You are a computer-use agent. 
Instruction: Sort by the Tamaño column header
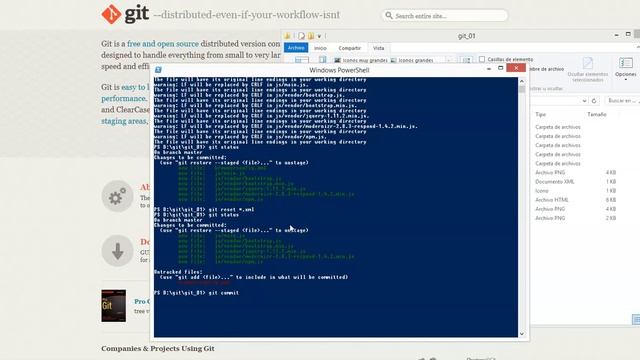point(597,115)
